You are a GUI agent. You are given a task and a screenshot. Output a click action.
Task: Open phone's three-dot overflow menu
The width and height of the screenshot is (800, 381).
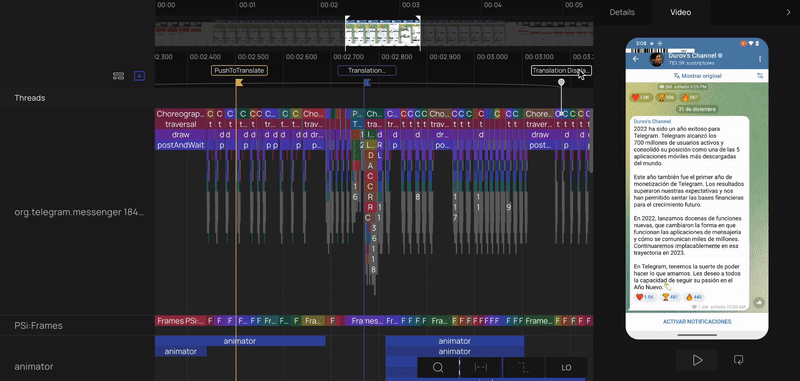click(x=760, y=59)
